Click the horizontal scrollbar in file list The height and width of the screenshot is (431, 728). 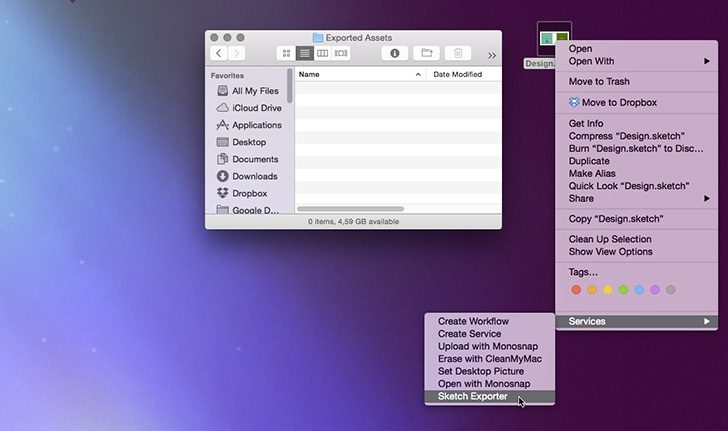[x=351, y=209]
